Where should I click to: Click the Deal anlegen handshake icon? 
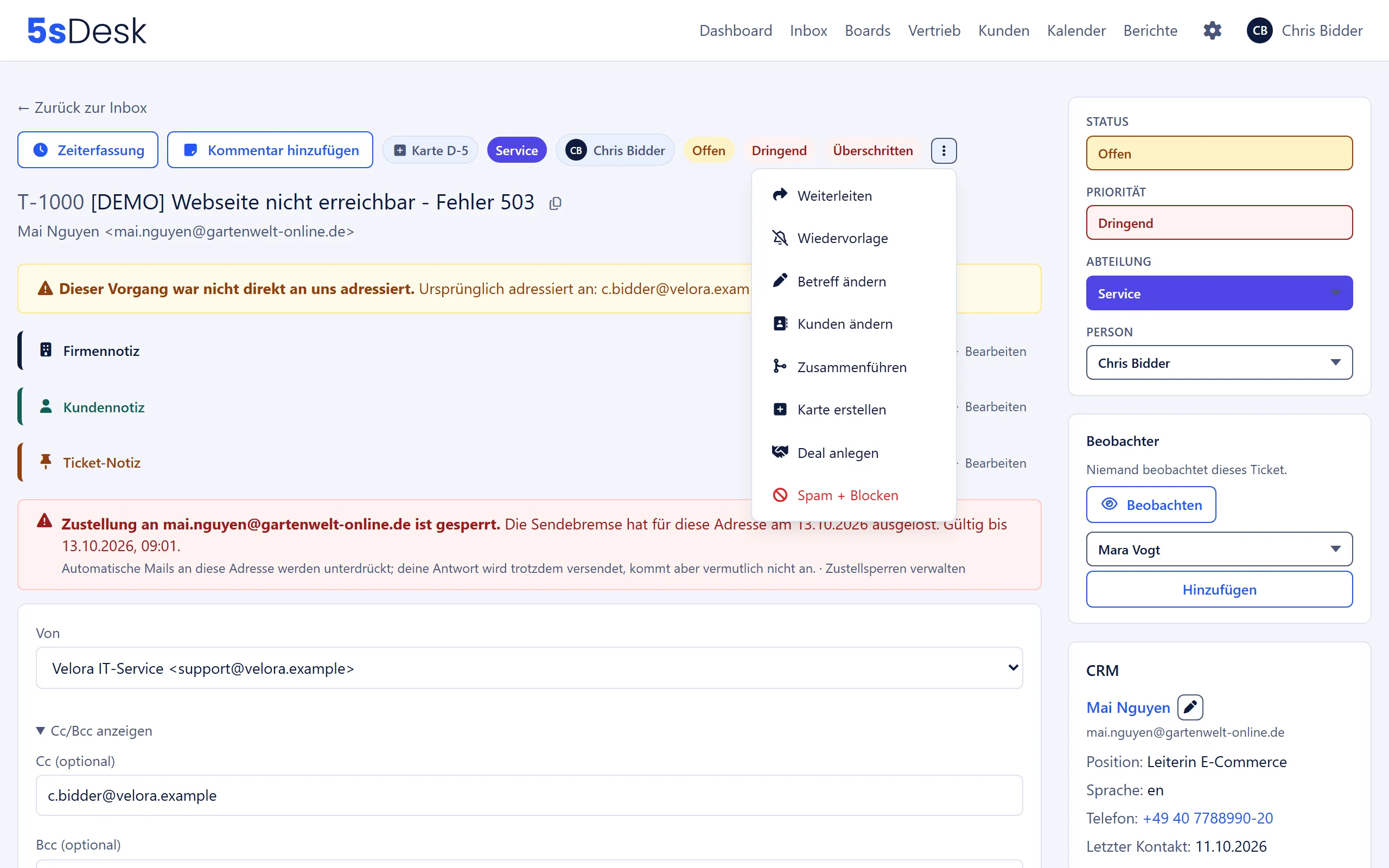780,452
